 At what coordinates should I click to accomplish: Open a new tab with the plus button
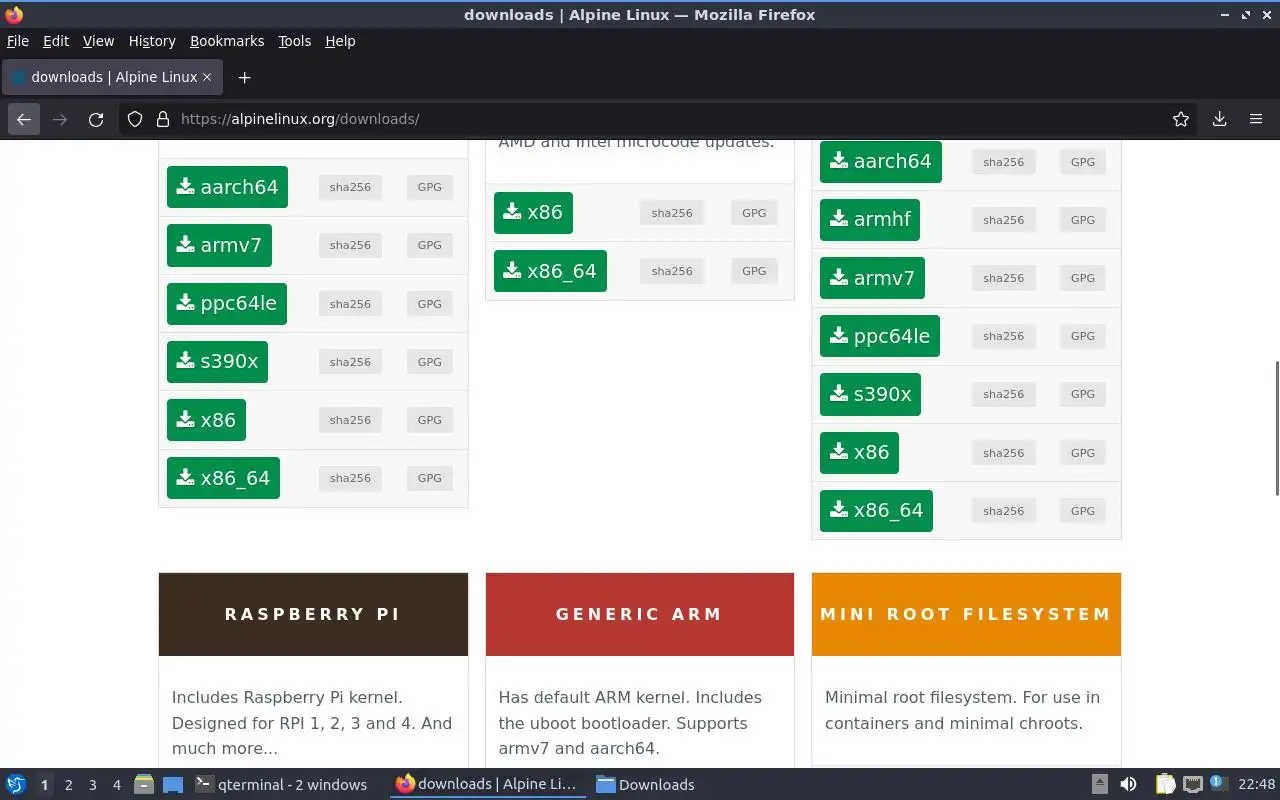pos(244,77)
